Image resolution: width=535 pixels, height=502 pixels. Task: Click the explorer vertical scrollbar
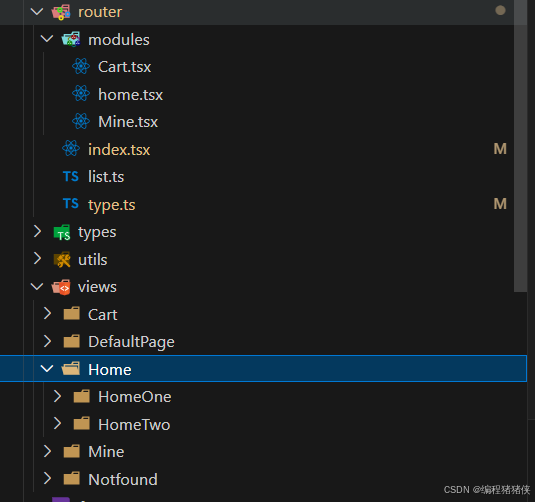pos(520,146)
